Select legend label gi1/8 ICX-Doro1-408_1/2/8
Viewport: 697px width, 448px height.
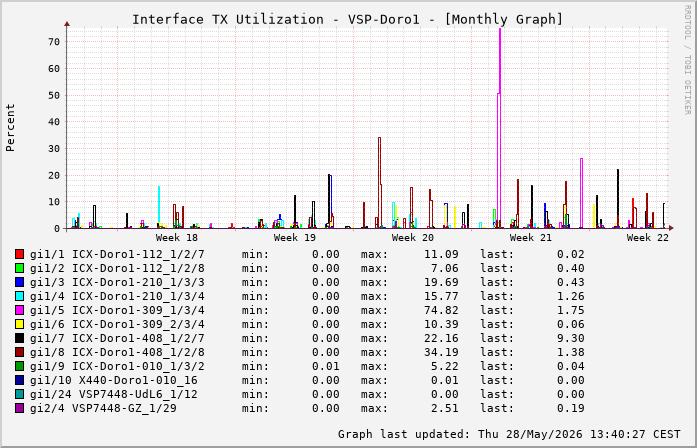[x=117, y=352]
